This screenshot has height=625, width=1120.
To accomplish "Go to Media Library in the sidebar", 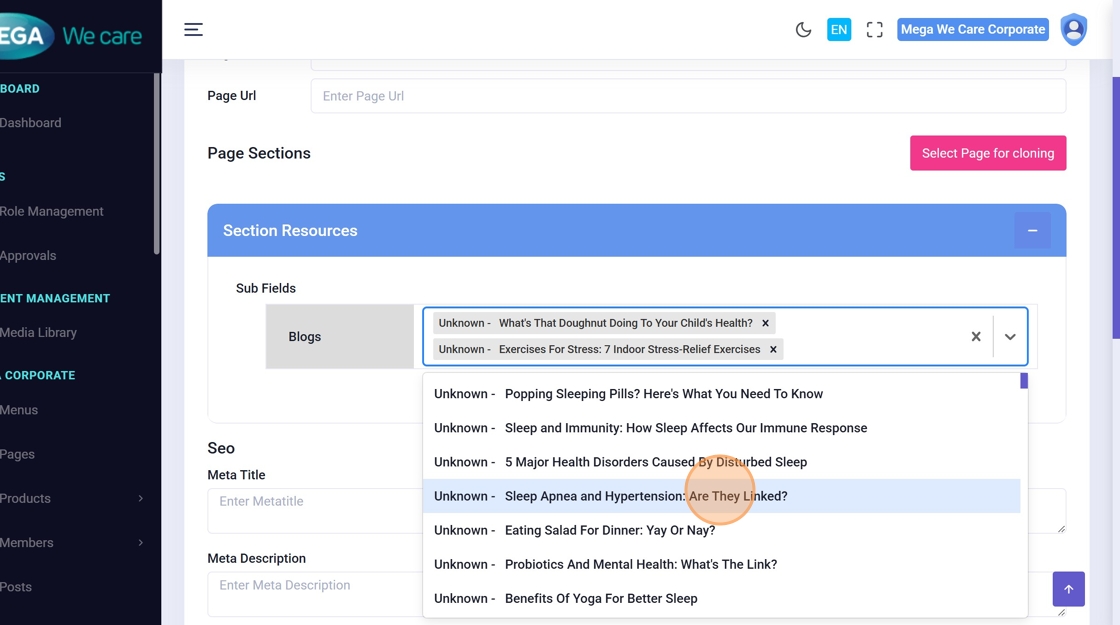I will pyautogui.click(x=39, y=332).
